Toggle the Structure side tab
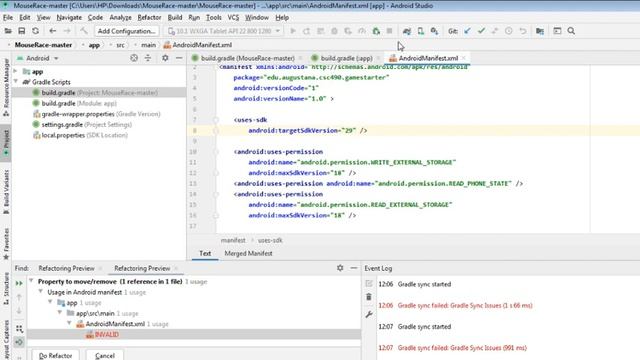Image resolution: width=640 pixels, height=360 pixels. (6, 288)
